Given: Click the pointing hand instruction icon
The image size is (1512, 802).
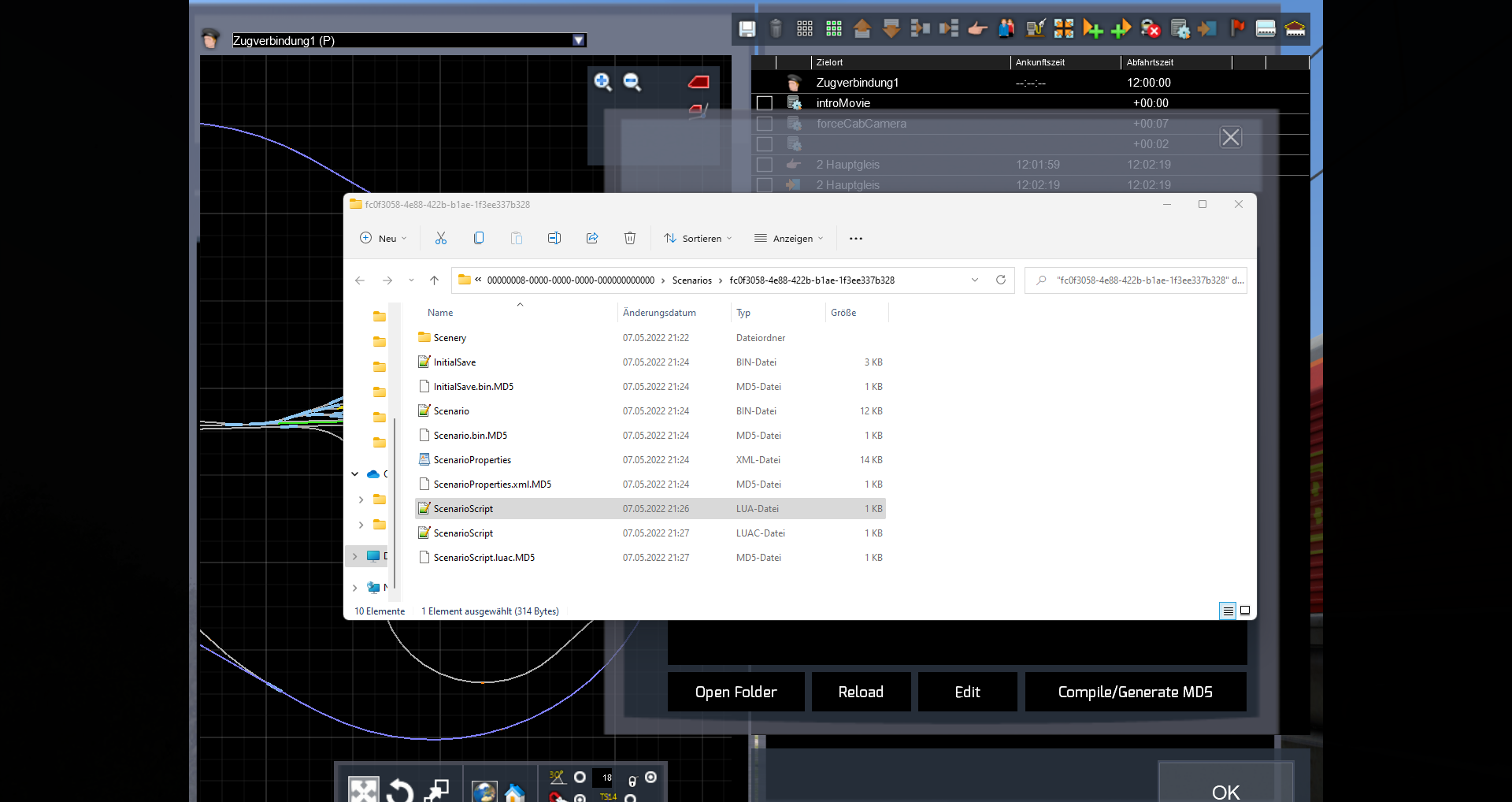Looking at the screenshot, I should click(977, 29).
